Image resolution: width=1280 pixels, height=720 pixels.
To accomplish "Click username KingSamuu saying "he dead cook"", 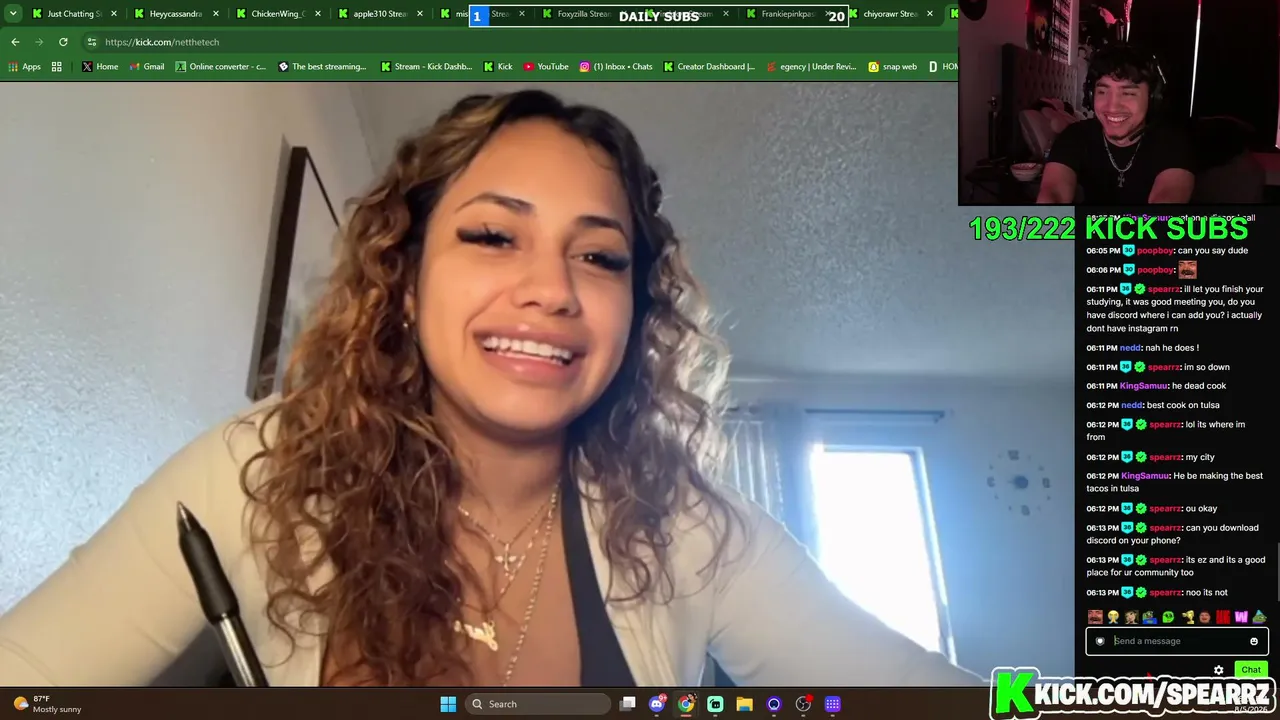I will coord(1144,386).
